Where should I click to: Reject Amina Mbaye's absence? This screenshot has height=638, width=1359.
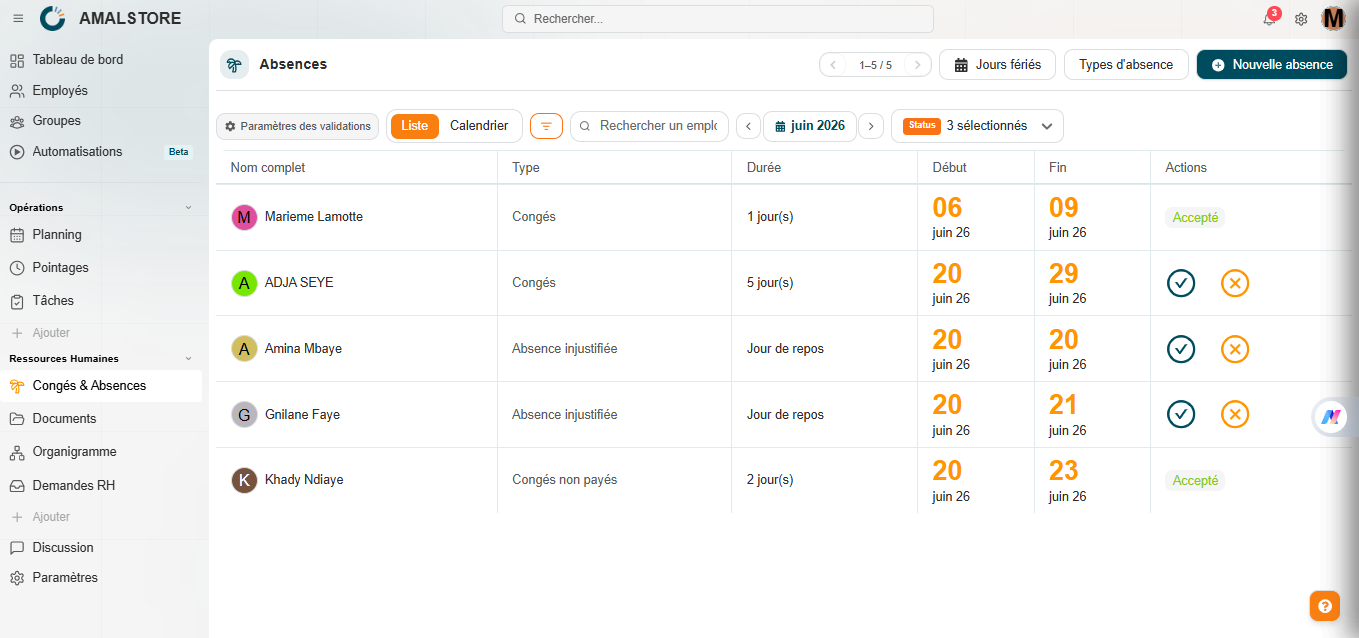click(1235, 349)
